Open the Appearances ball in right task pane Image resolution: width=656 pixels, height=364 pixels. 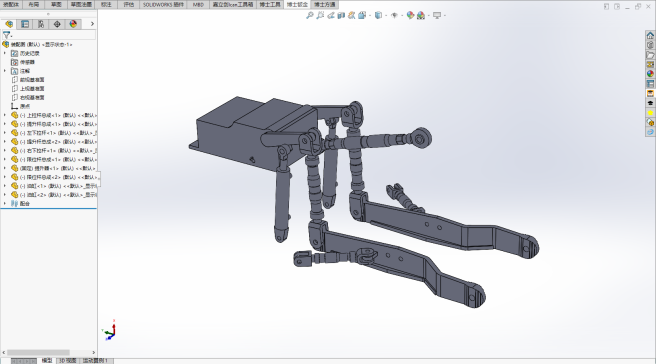tap(650, 74)
